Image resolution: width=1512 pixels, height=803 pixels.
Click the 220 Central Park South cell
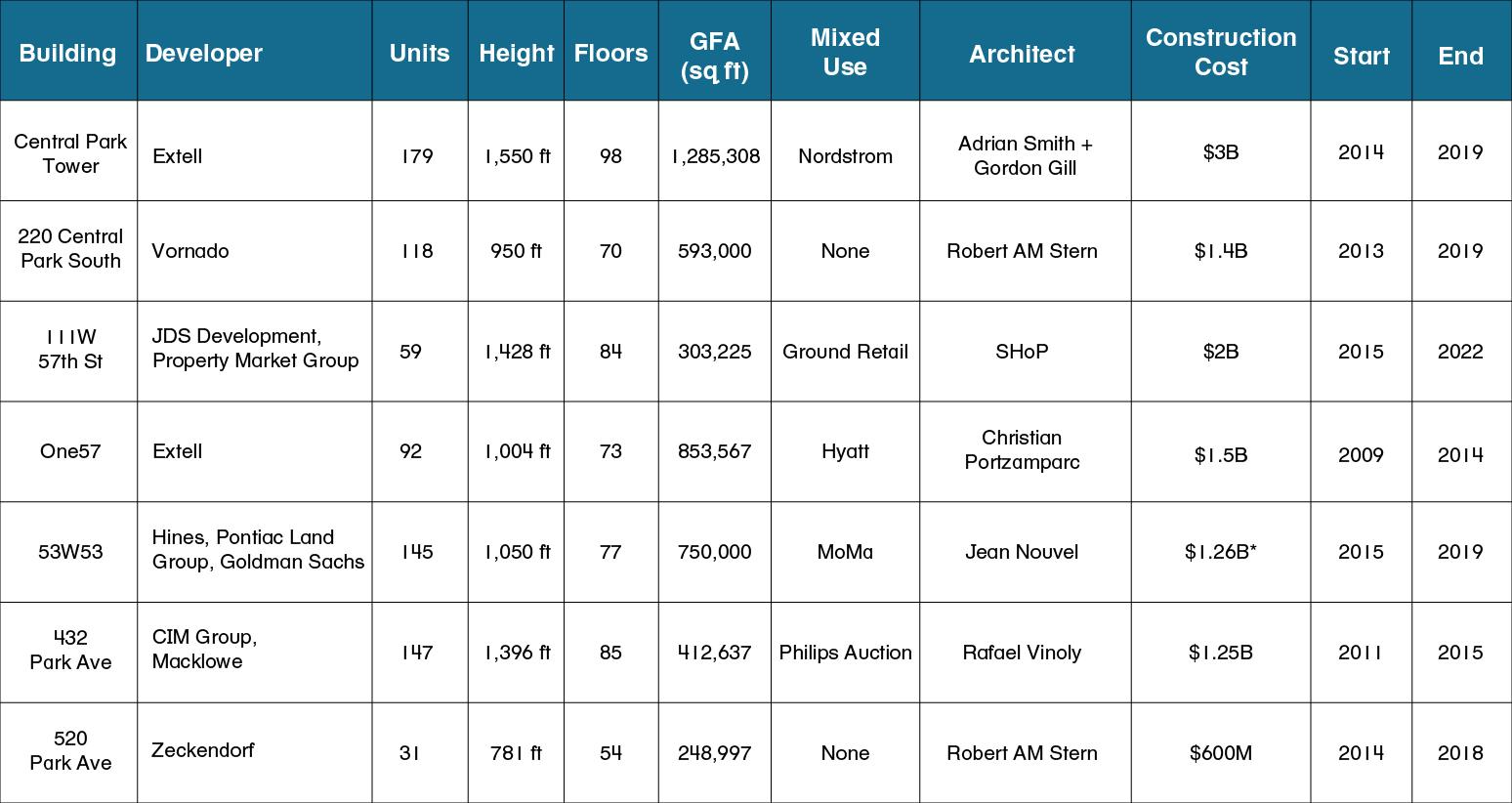[70, 249]
